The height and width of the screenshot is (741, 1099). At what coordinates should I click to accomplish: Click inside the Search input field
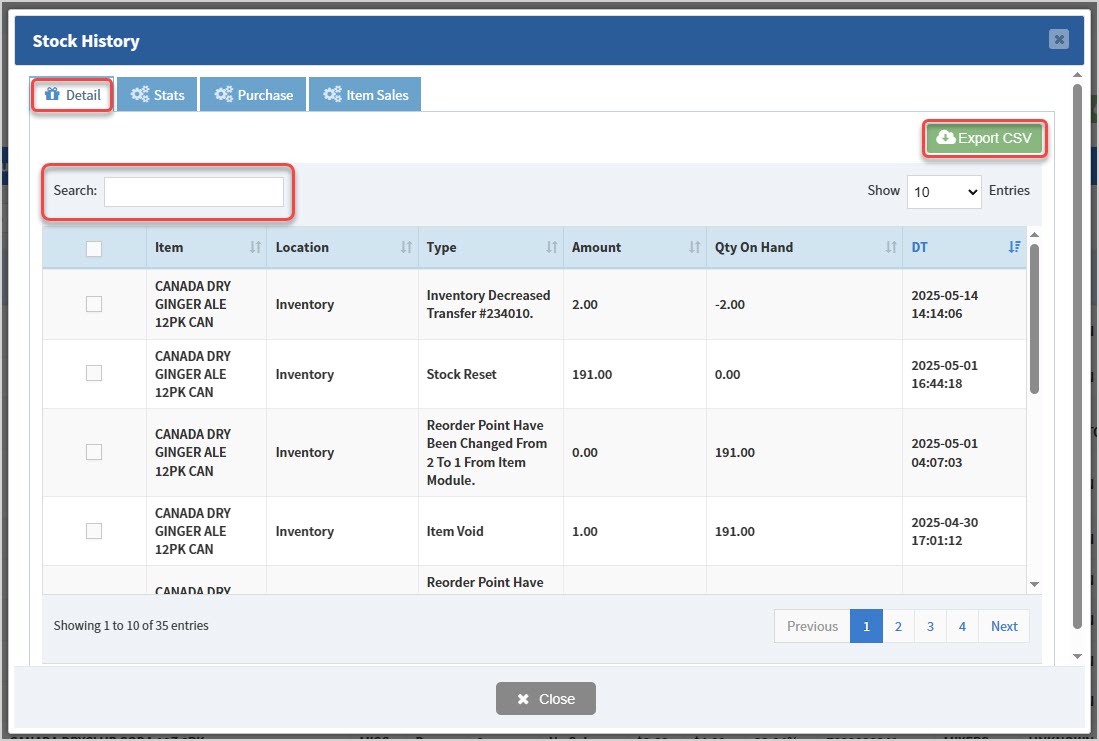(x=194, y=190)
